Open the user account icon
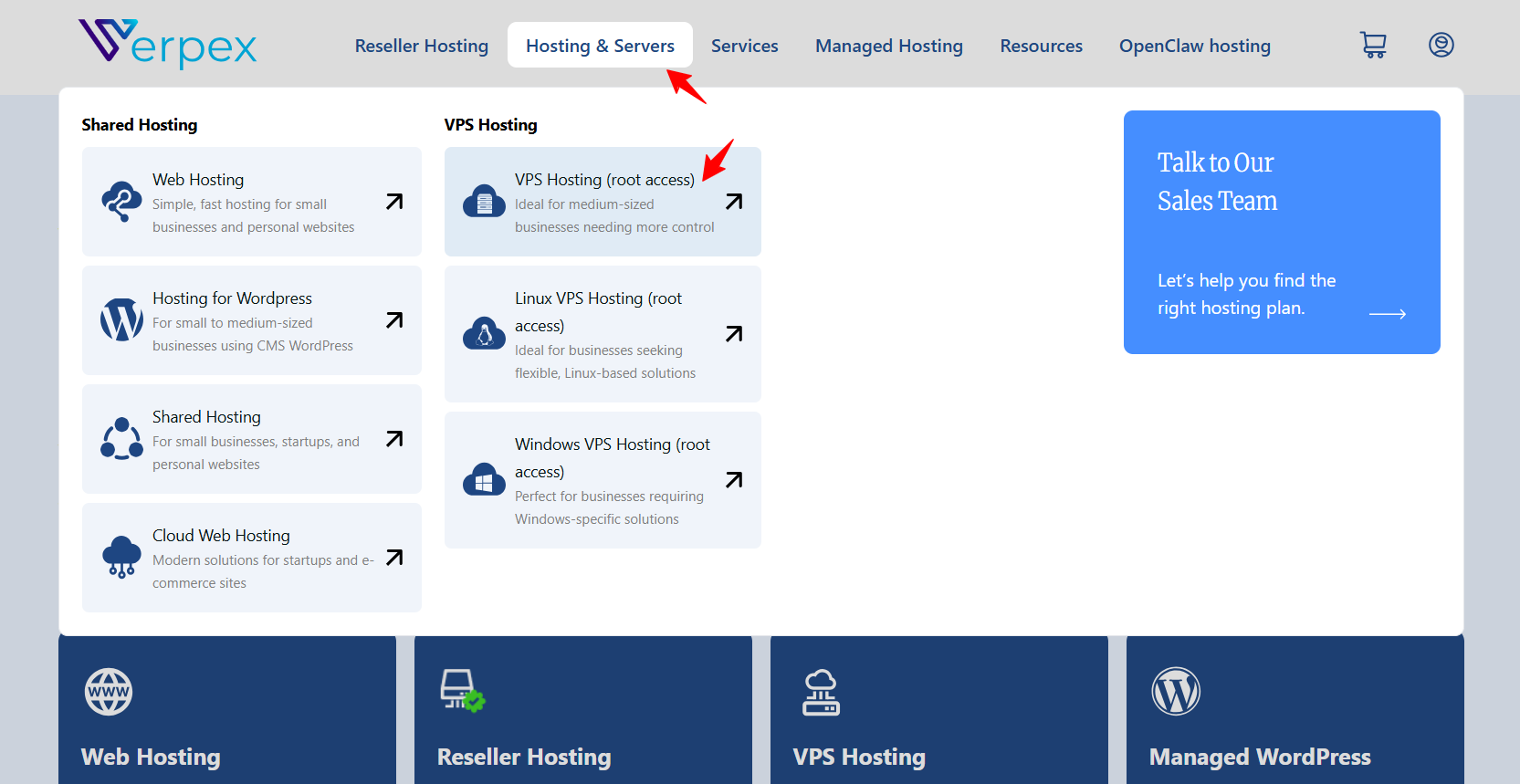The height and width of the screenshot is (784, 1520). (x=1441, y=45)
